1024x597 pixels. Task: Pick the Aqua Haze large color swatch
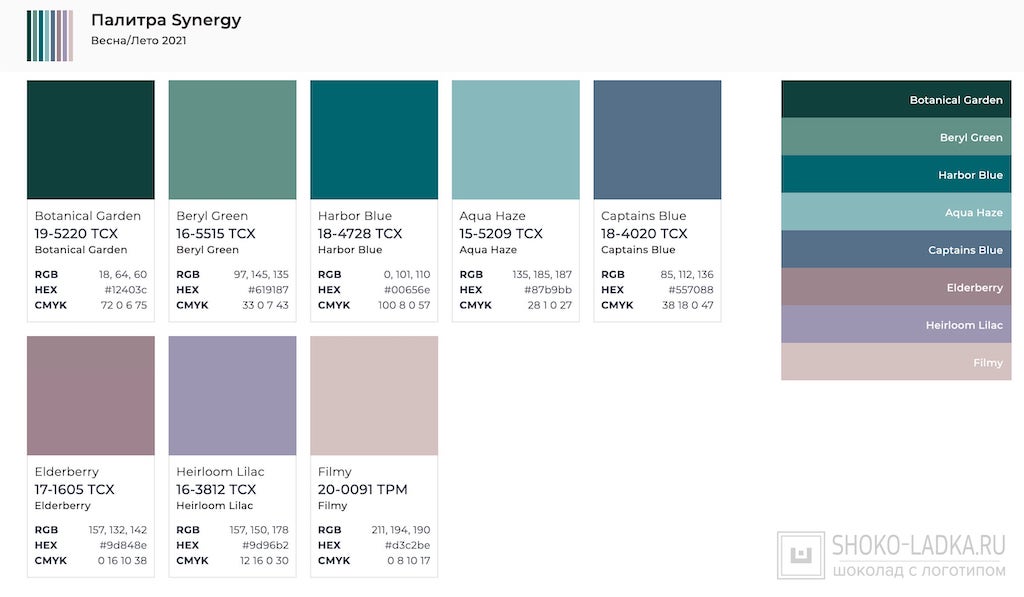(x=516, y=140)
